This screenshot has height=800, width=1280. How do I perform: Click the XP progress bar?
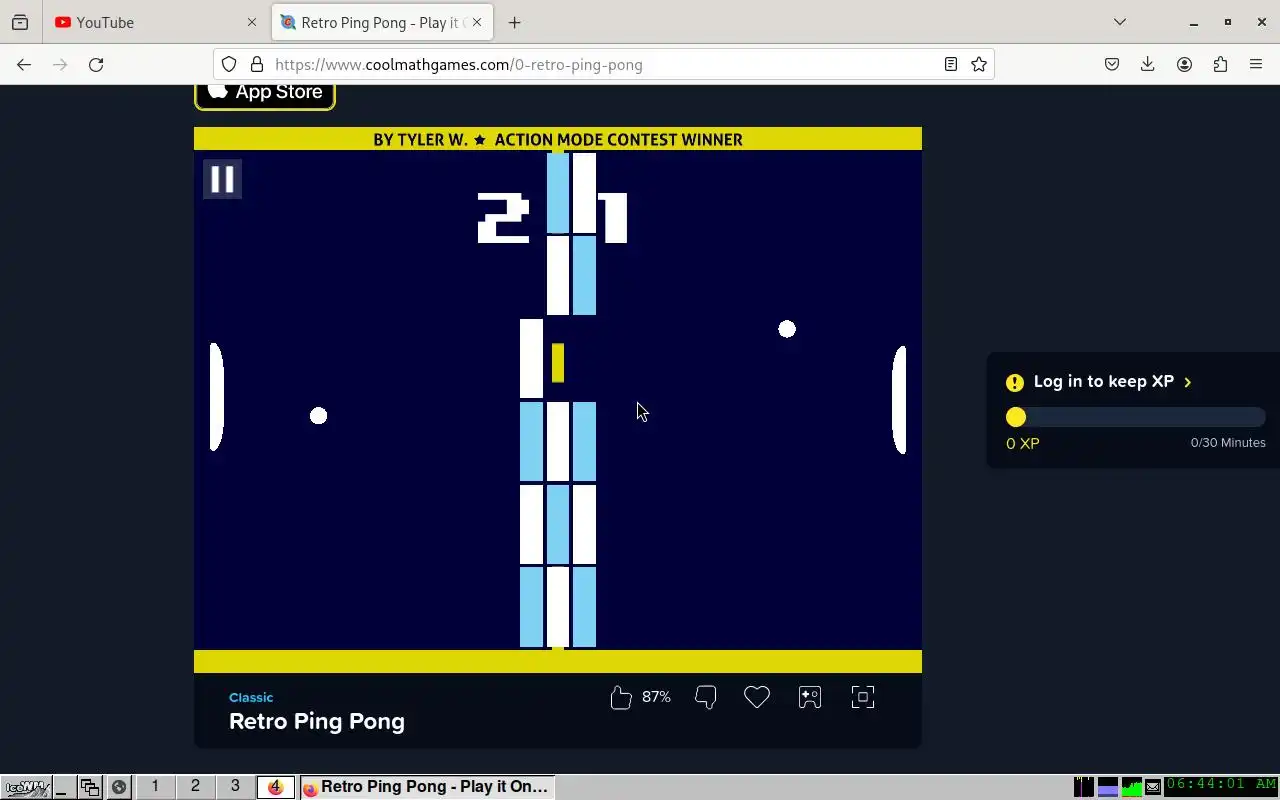1136,417
